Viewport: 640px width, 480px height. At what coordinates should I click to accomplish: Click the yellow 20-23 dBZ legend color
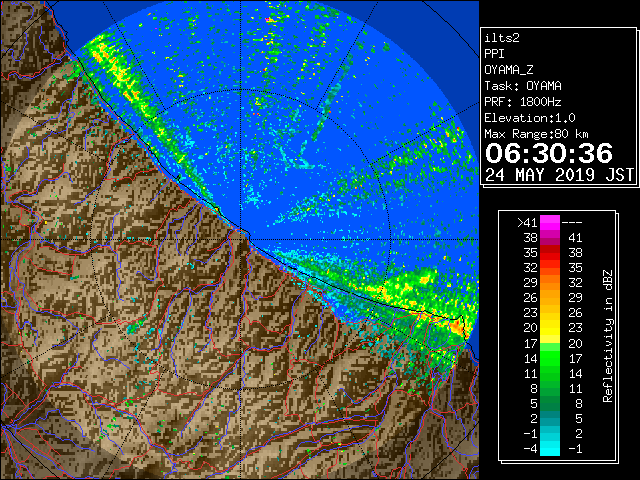[x=550, y=328]
